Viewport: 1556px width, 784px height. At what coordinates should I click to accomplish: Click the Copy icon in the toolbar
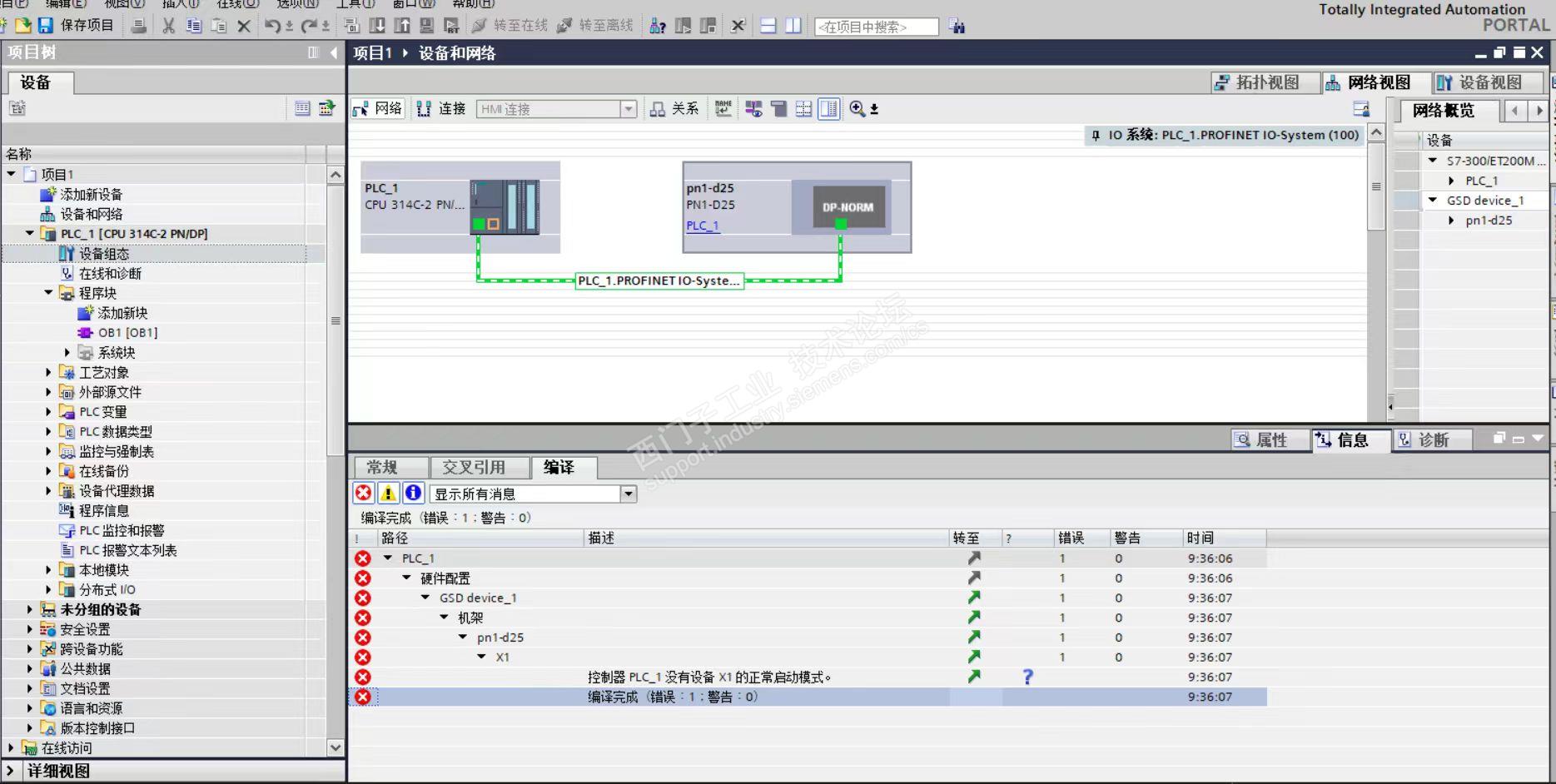(x=194, y=26)
